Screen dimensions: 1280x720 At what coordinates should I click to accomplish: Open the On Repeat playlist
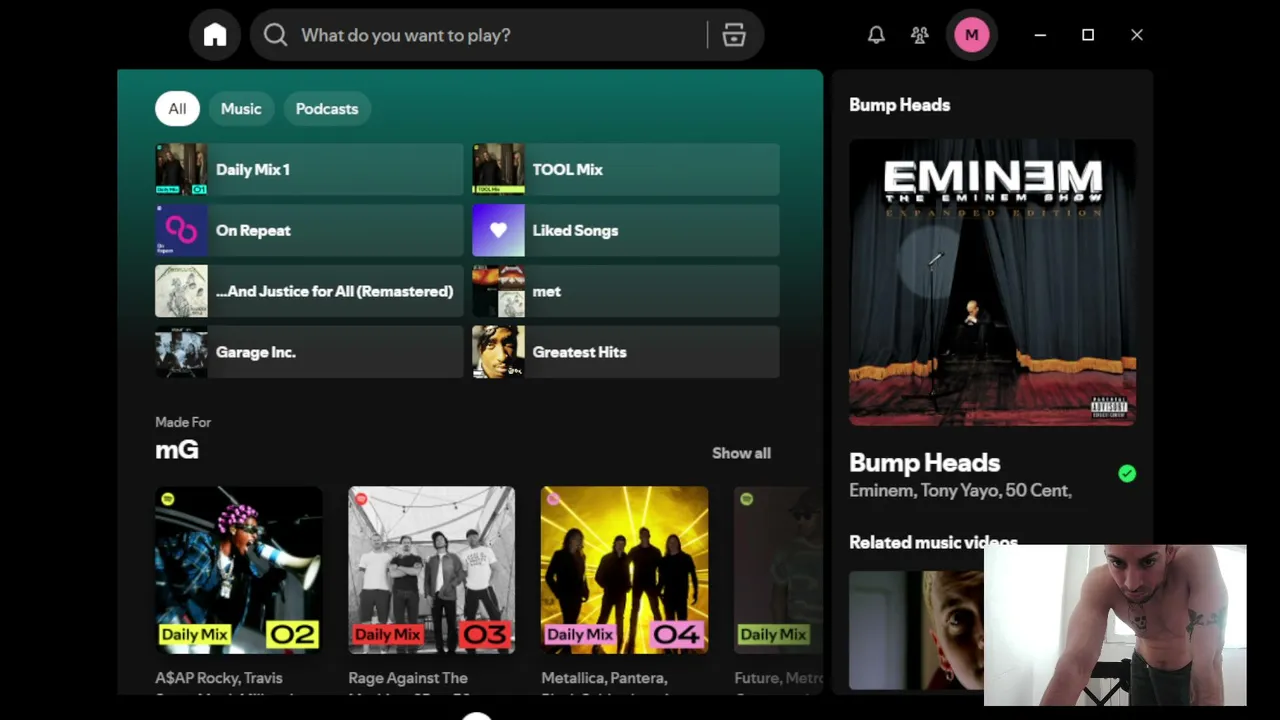point(309,230)
